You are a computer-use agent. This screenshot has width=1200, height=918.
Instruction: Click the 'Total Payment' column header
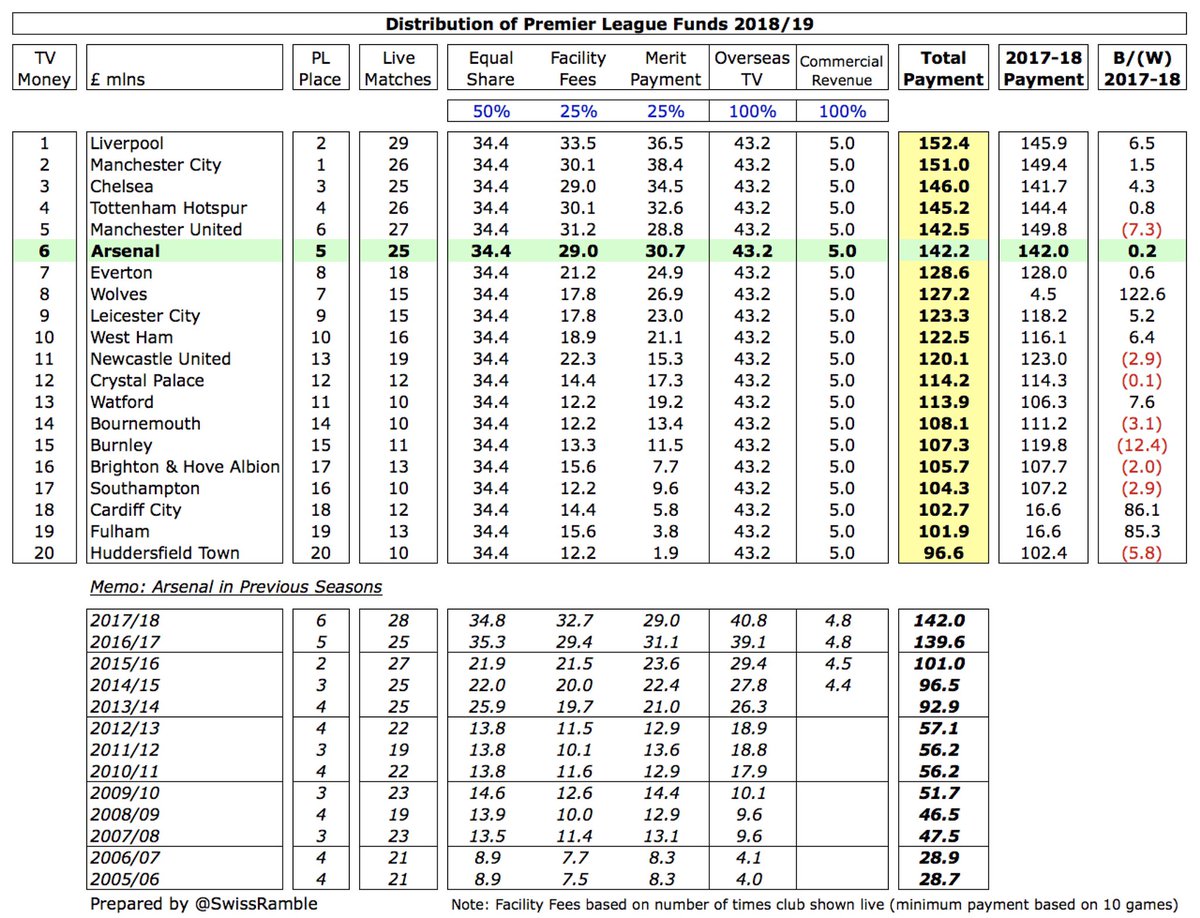(943, 68)
